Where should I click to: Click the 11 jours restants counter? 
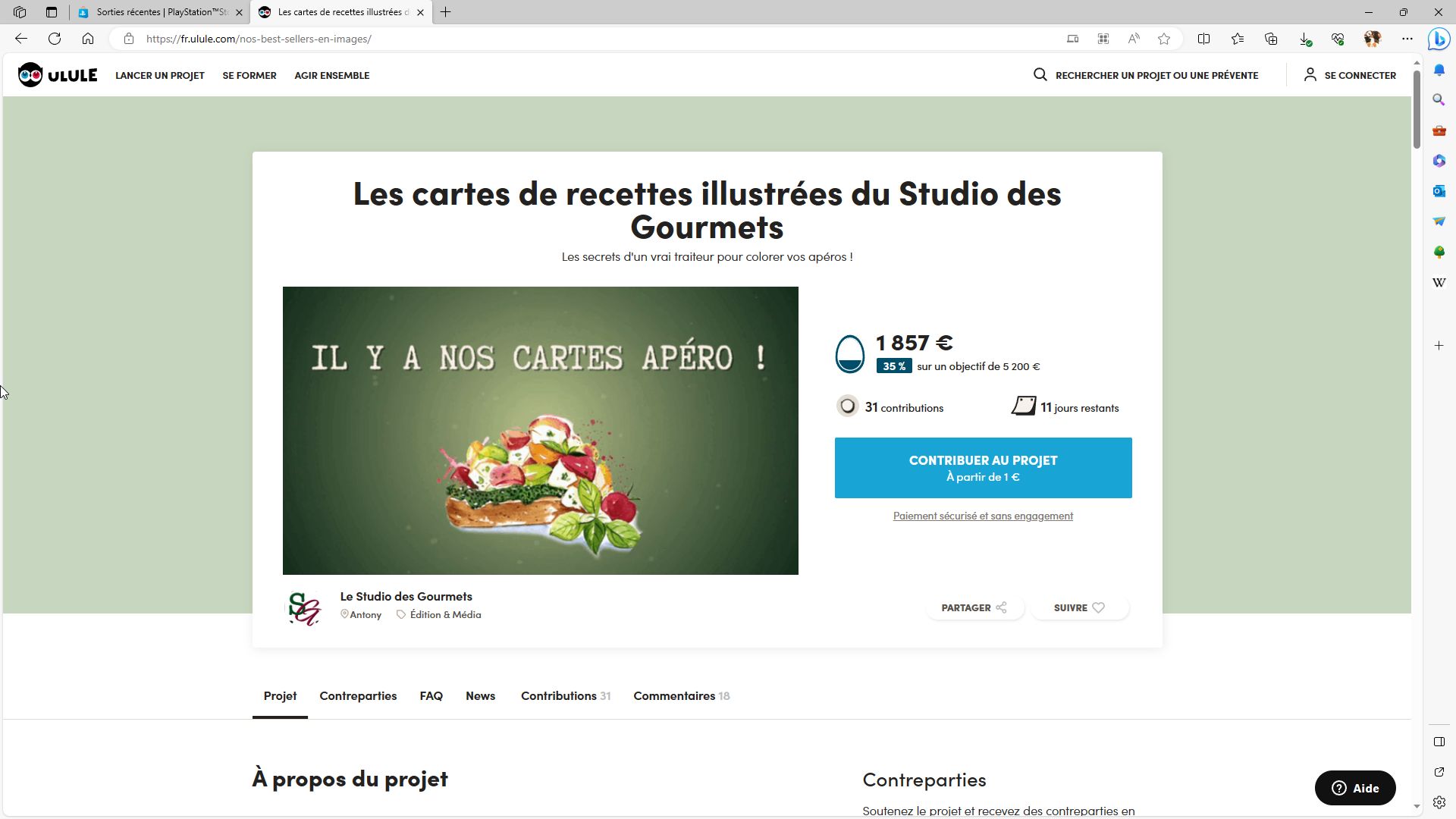(x=1065, y=407)
